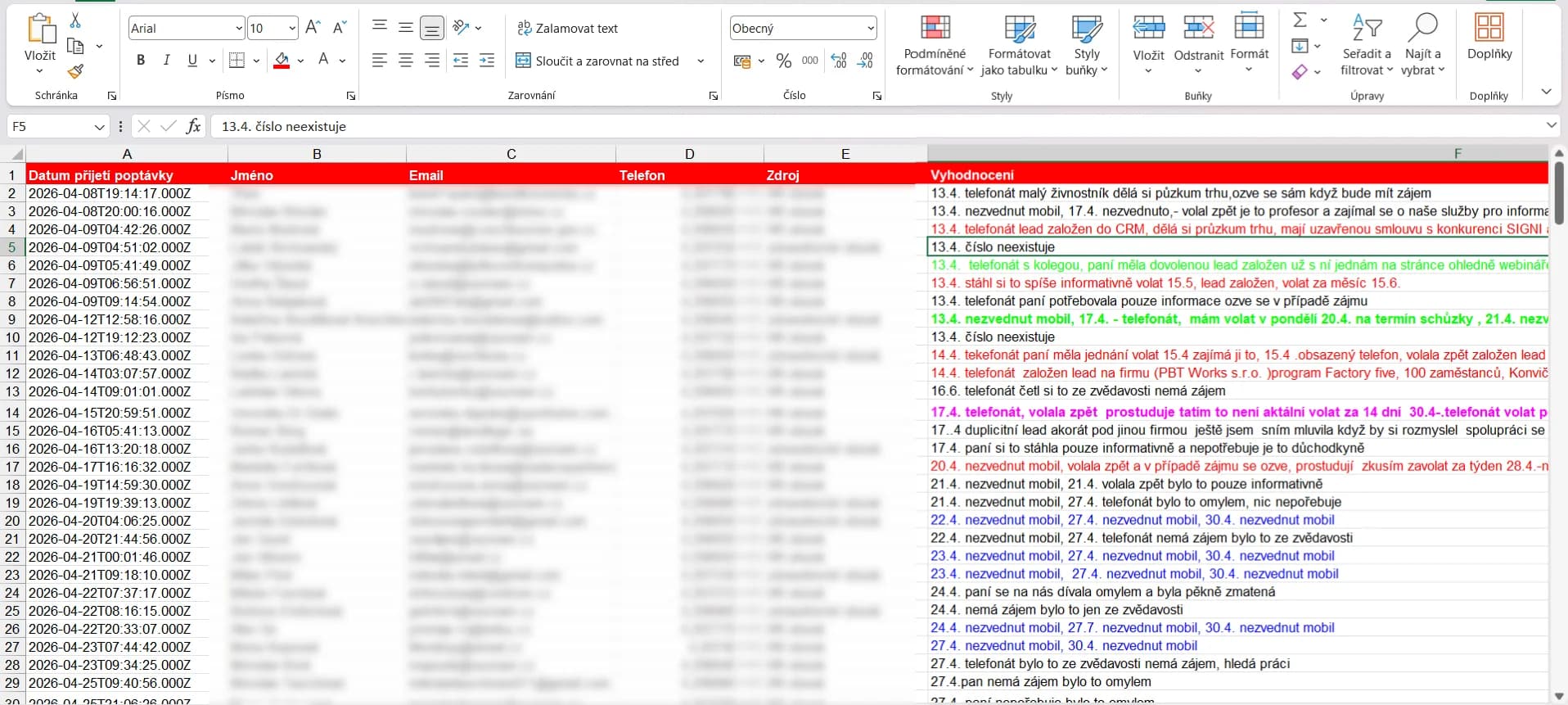Viewport: 1568px width, 705px height.
Task: Open Najít a vybrat menu
Action: coord(1422,45)
